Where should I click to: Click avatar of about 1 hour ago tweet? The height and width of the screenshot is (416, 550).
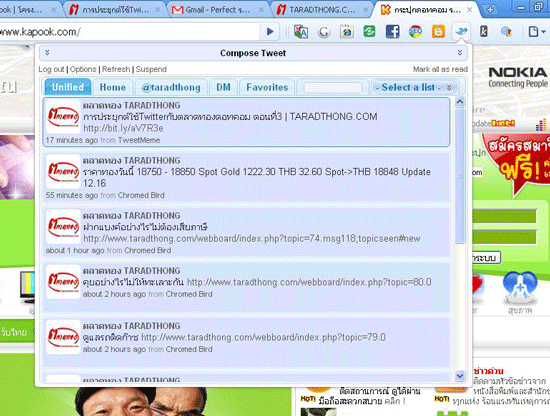(x=63, y=227)
